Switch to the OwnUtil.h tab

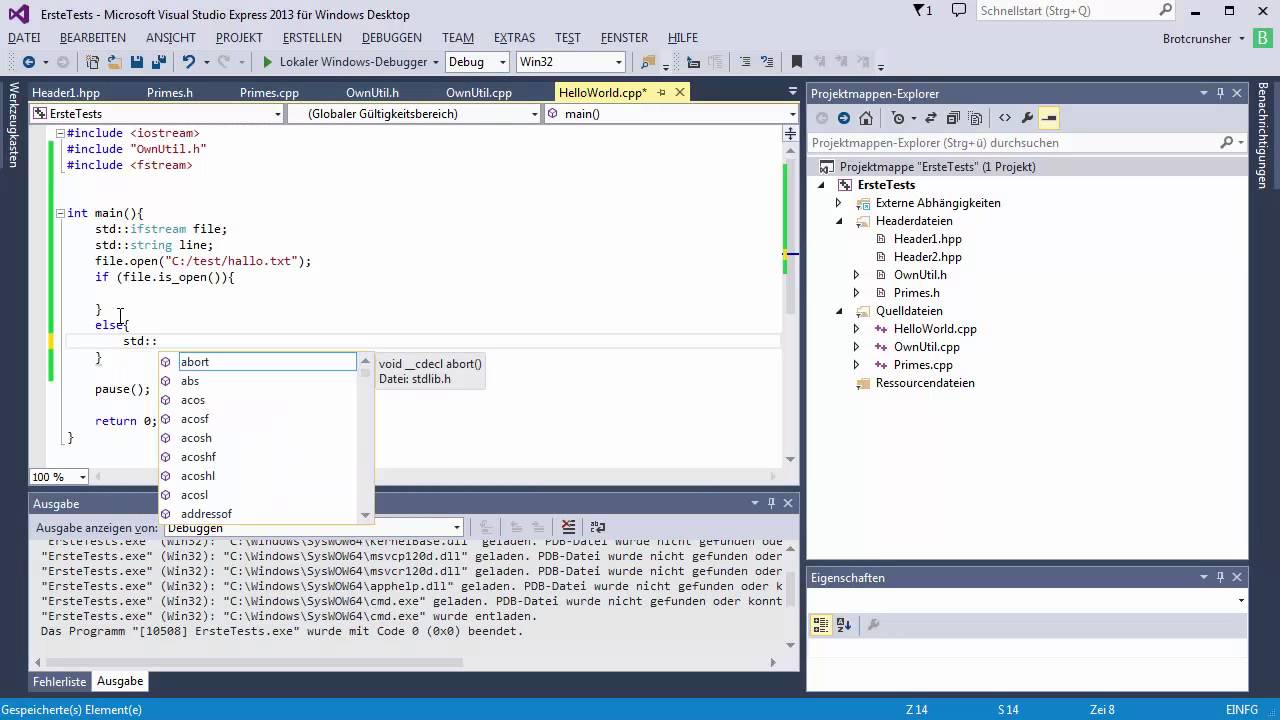point(372,92)
